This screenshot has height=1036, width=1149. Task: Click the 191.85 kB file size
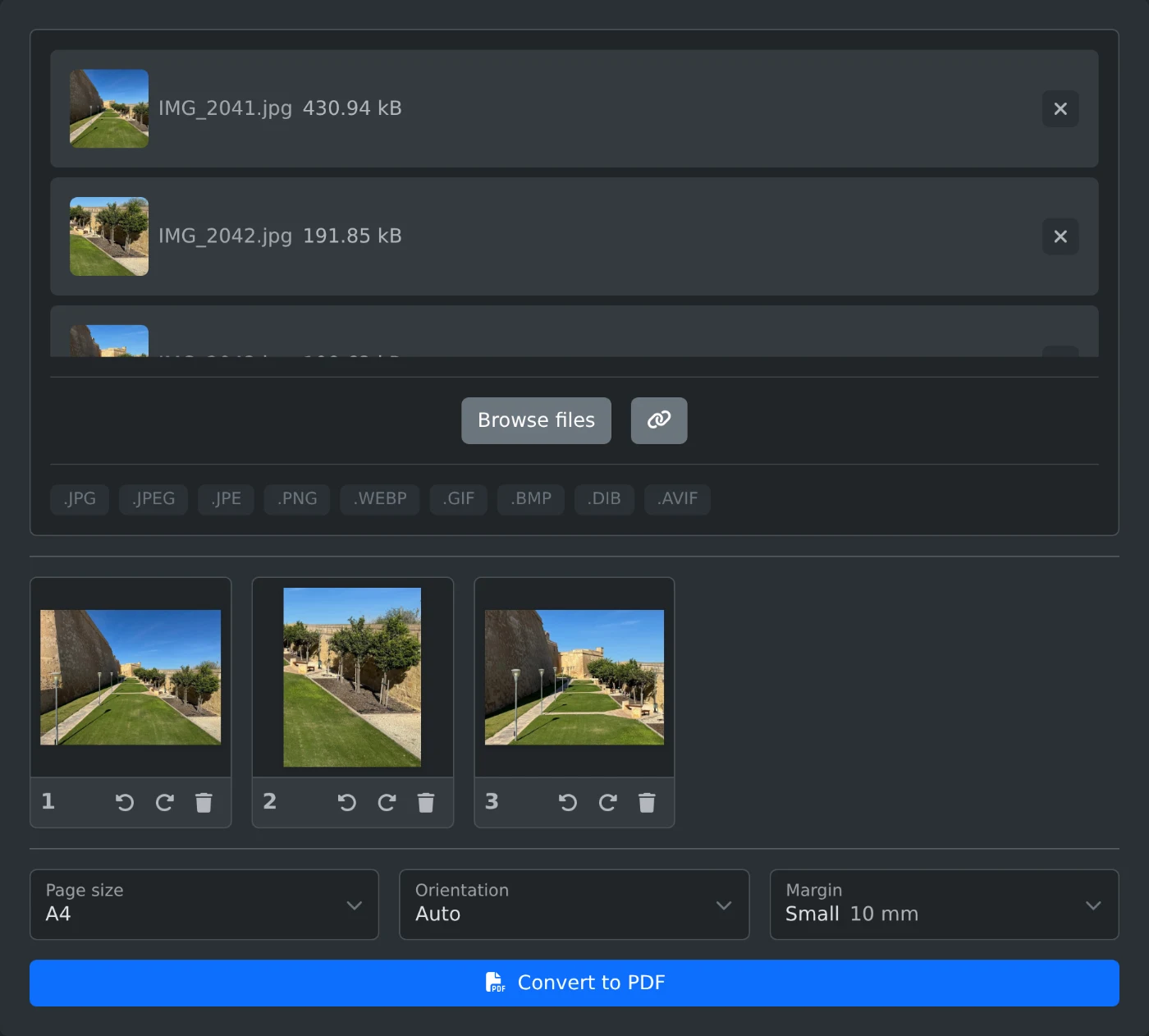(352, 236)
